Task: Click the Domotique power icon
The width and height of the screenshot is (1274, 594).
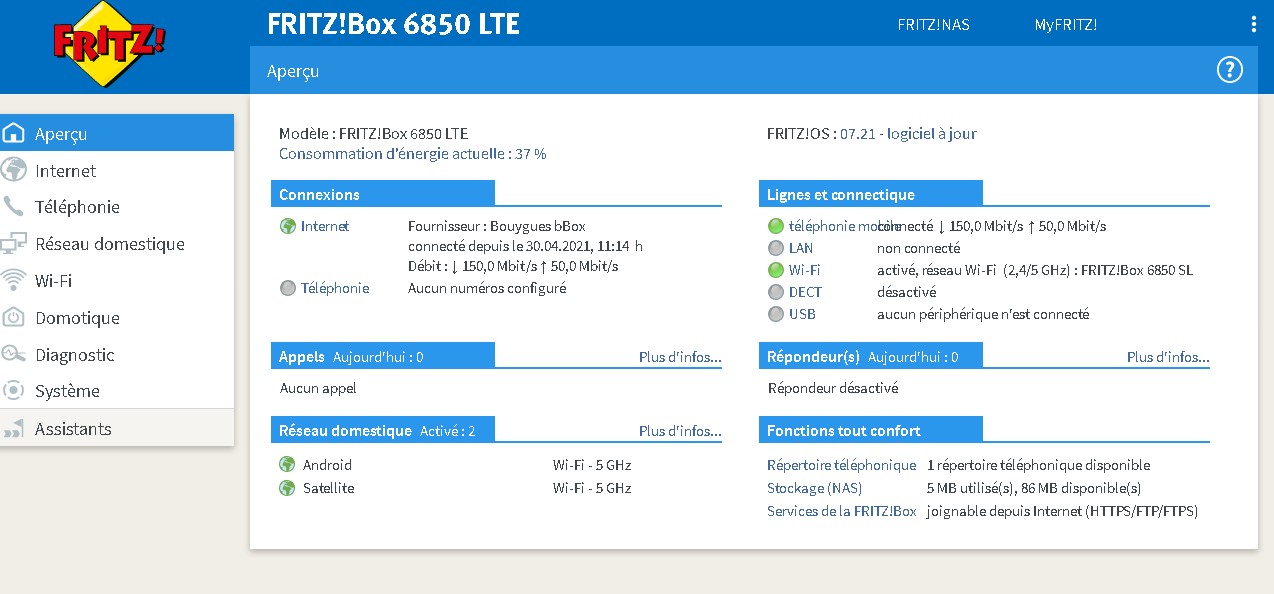Action: (14, 318)
